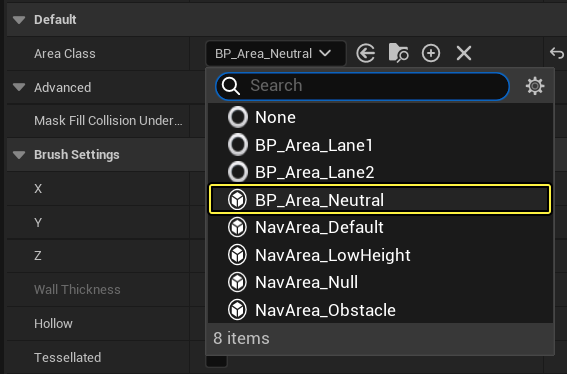Viewport: 567px width, 374px height.
Task: Click the Tessellated property label
Action: (68, 358)
